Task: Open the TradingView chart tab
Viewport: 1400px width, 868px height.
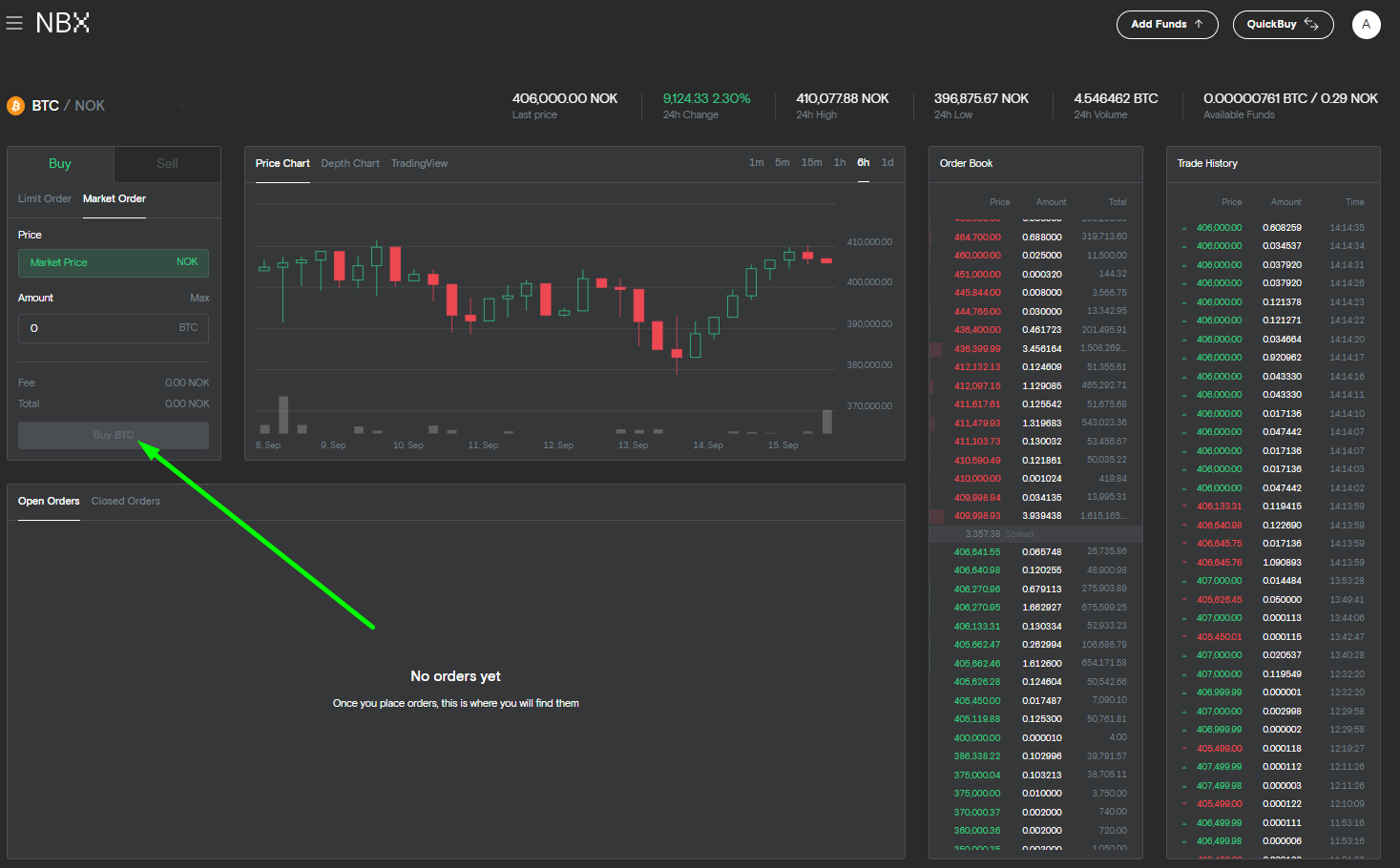Action: [x=419, y=164]
